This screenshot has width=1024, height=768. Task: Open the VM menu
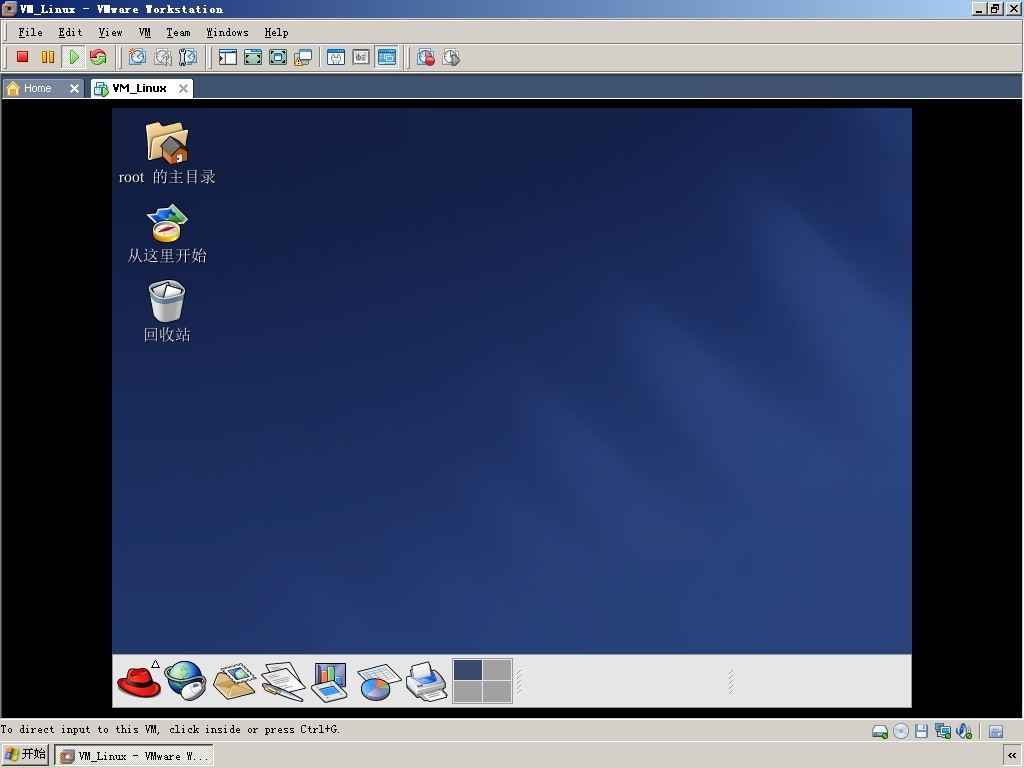pyautogui.click(x=145, y=33)
